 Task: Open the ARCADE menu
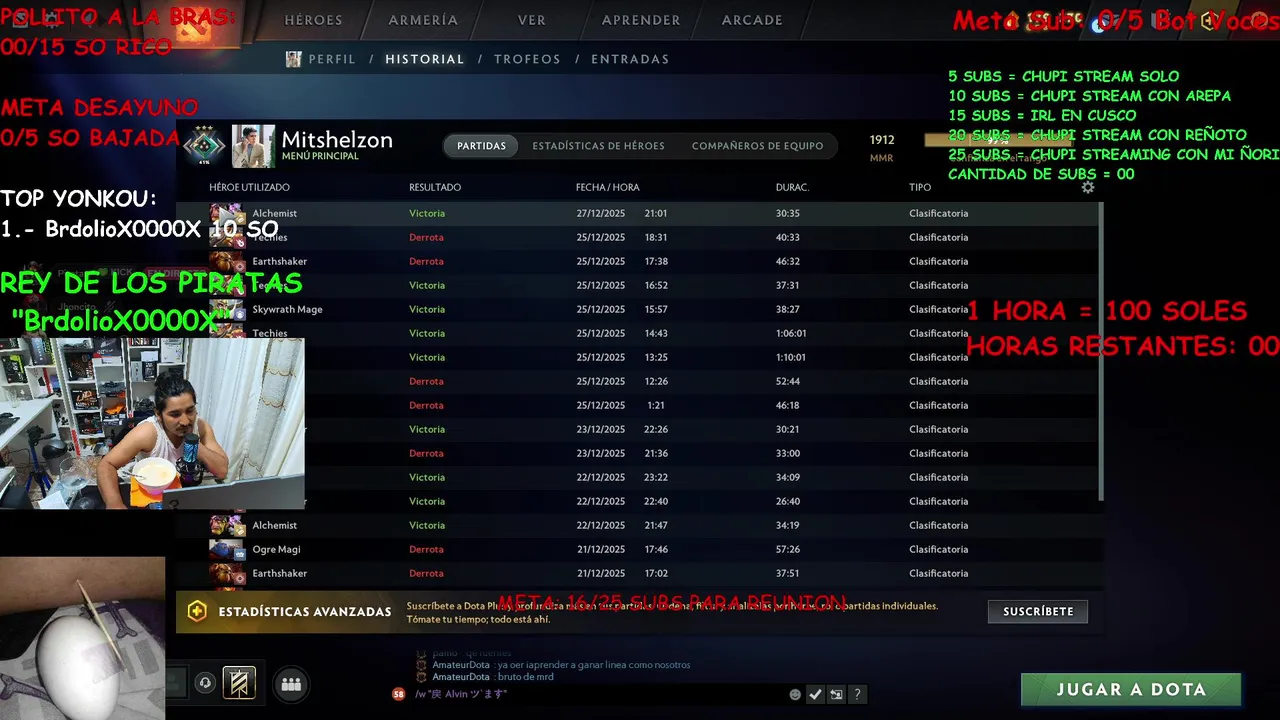[x=752, y=20]
